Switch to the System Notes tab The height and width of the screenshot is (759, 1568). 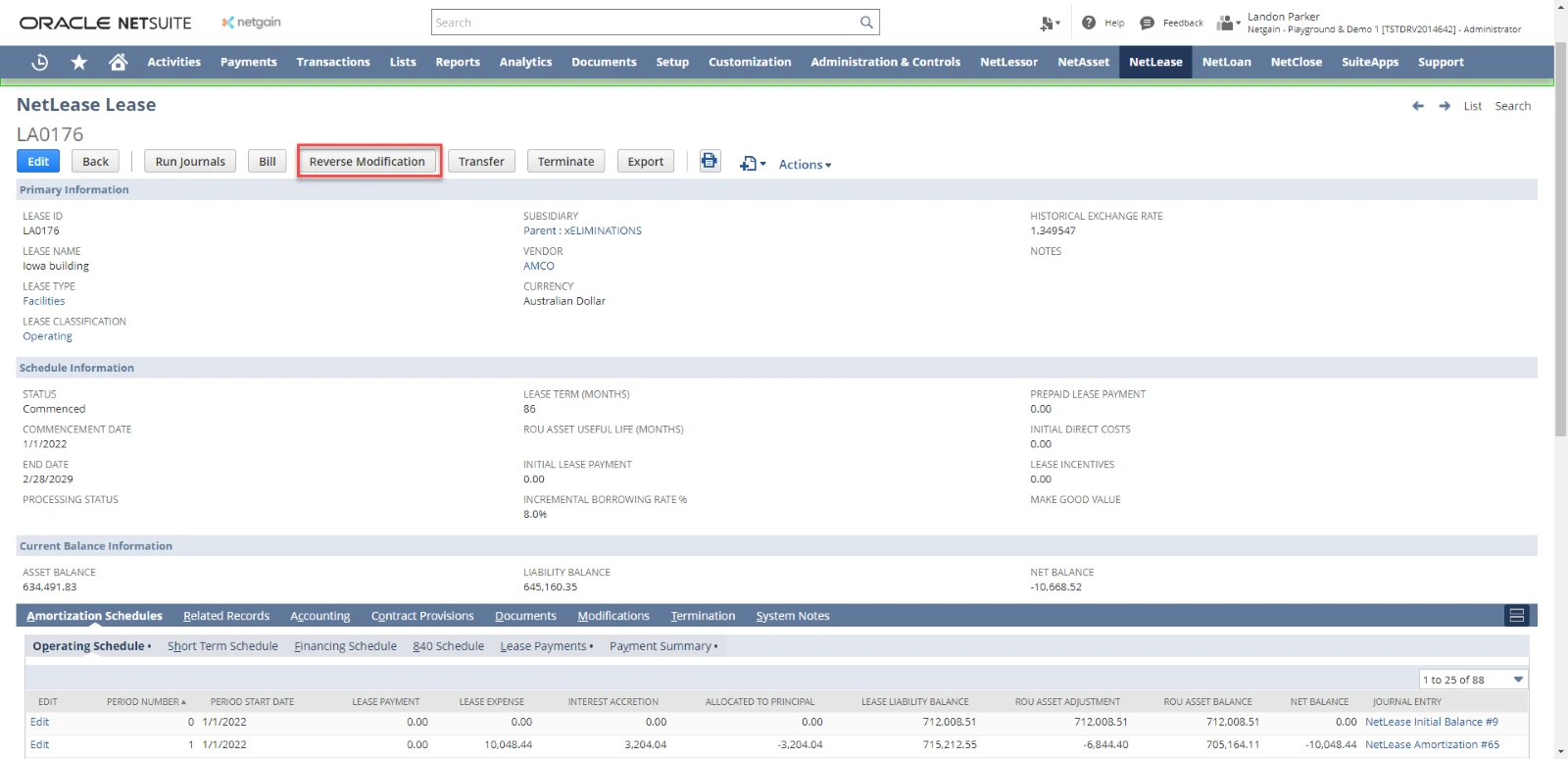pos(793,616)
